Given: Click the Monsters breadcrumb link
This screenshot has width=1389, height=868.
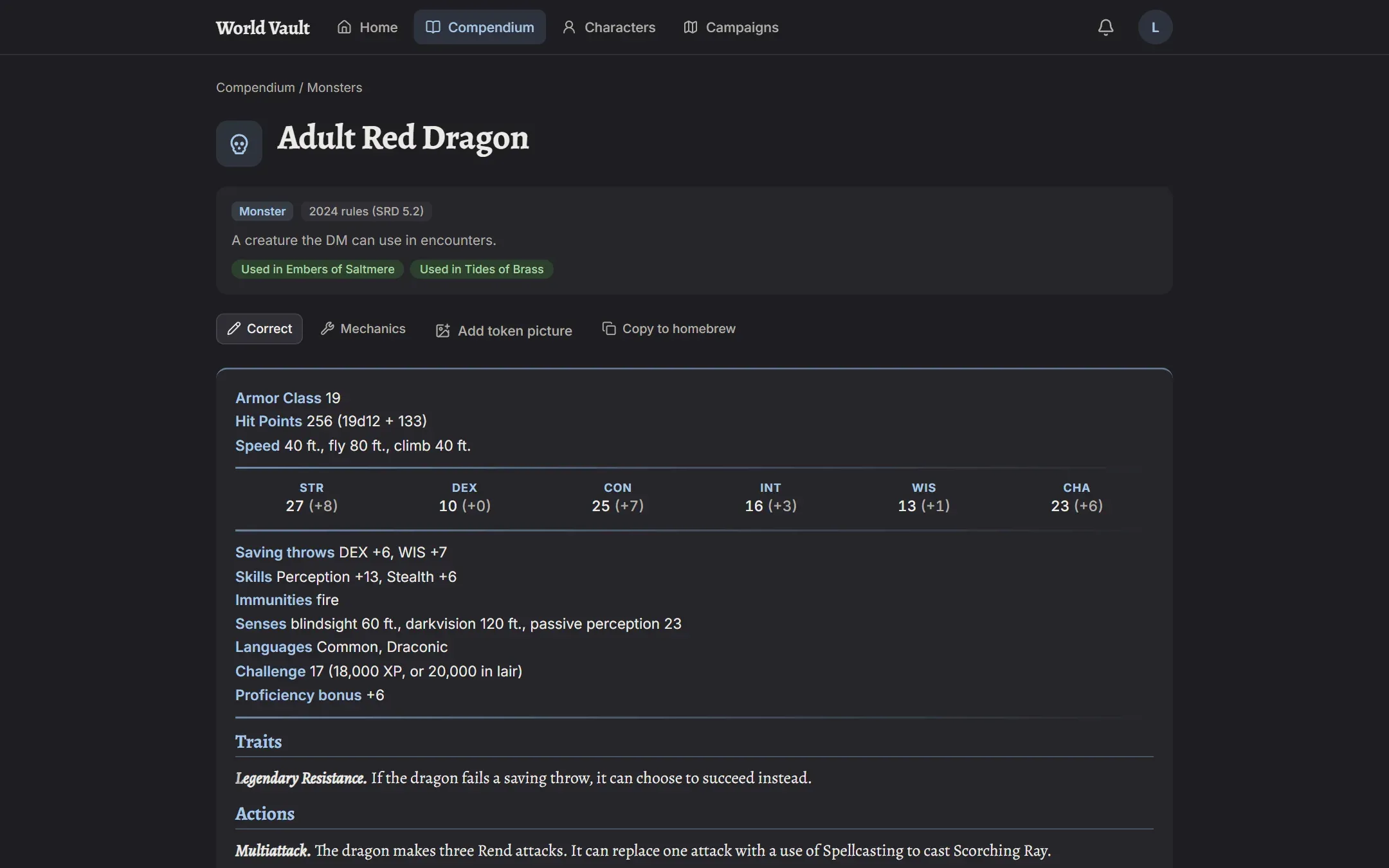Looking at the screenshot, I should click(x=334, y=87).
